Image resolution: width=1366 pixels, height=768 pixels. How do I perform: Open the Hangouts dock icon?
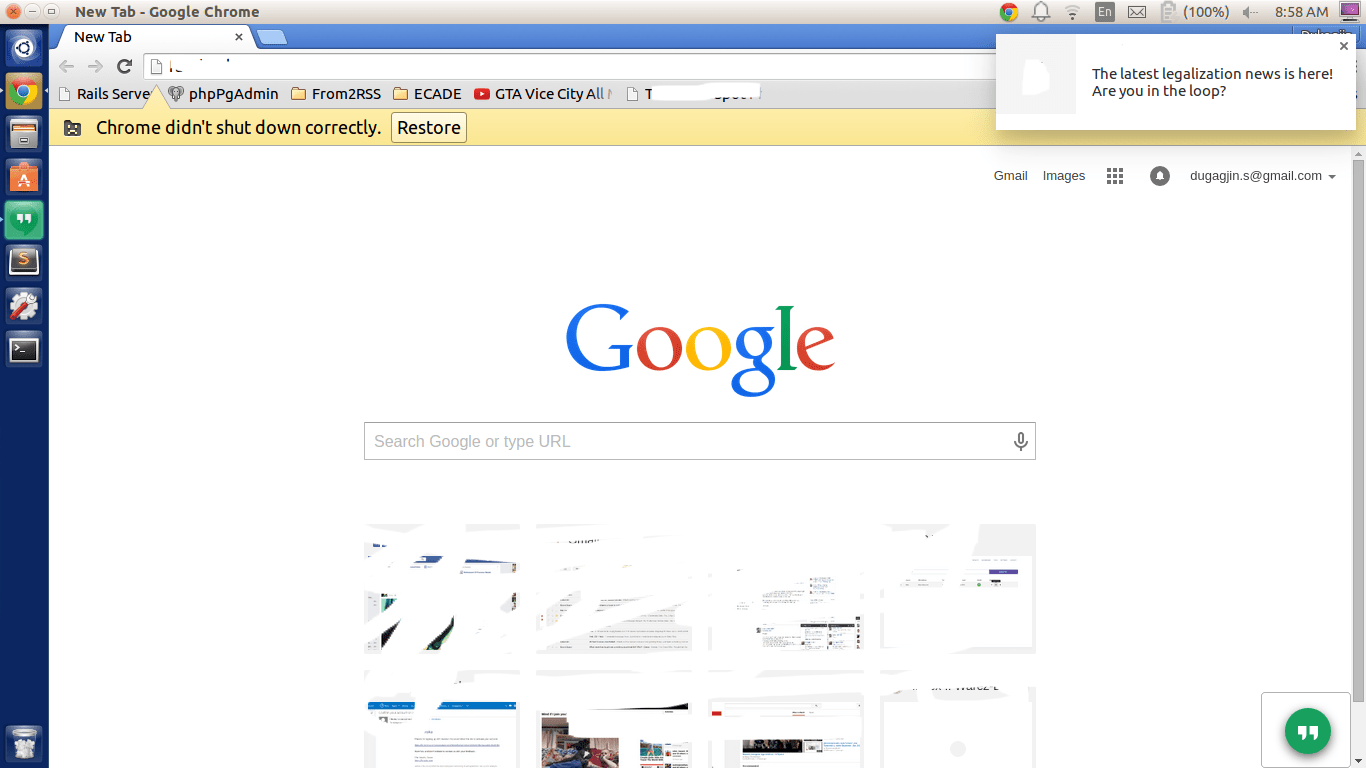tap(24, 220)
